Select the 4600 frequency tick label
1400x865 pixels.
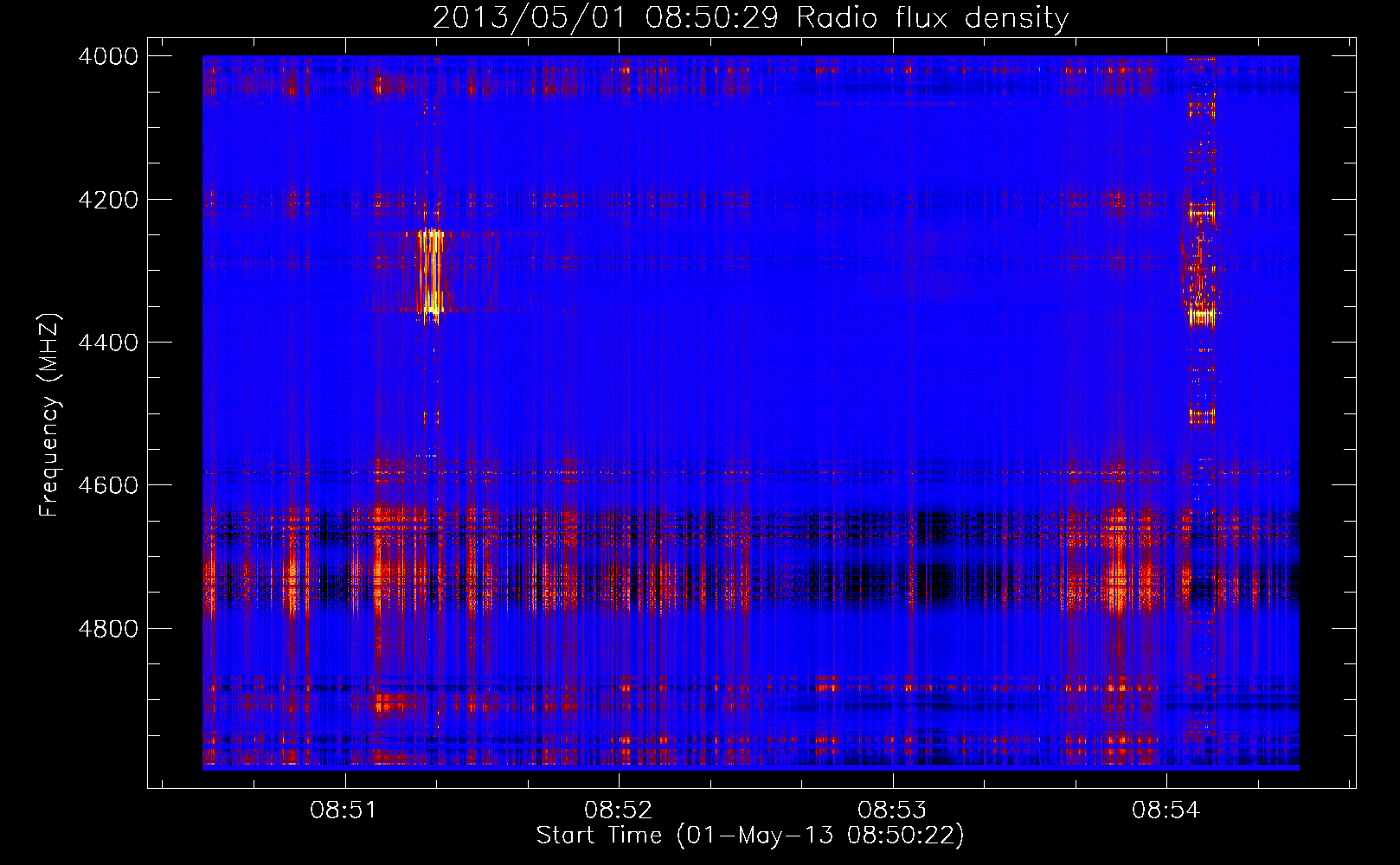108,485
